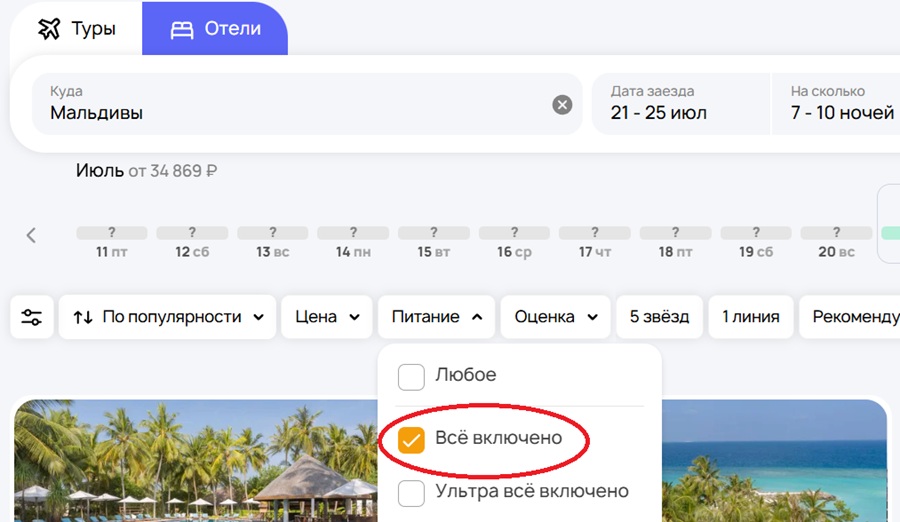
Task: Go to previous dates with left arrow
Action: coord(32,235)
